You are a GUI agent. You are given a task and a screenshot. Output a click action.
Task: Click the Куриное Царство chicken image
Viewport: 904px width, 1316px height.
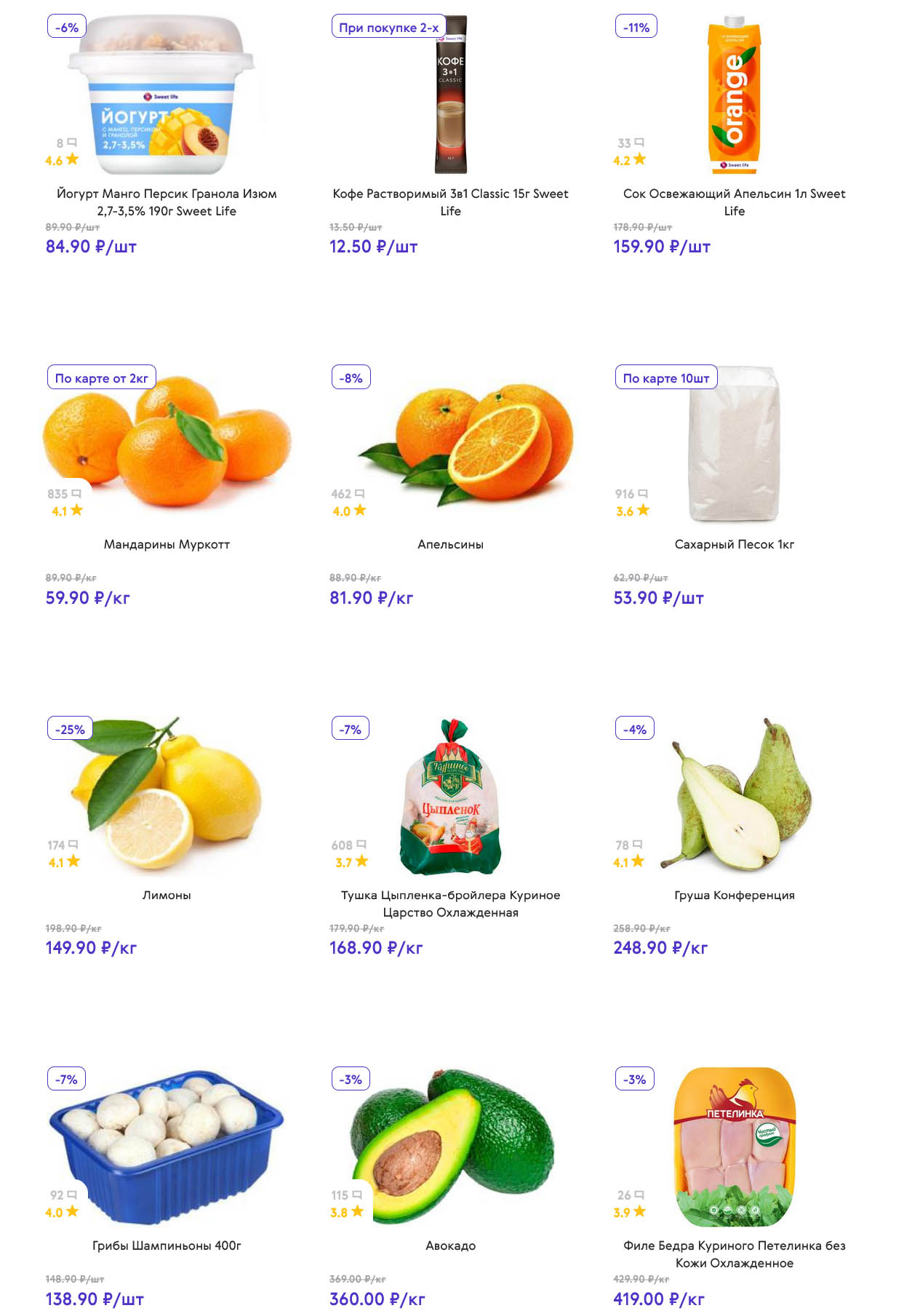point(450,798)
